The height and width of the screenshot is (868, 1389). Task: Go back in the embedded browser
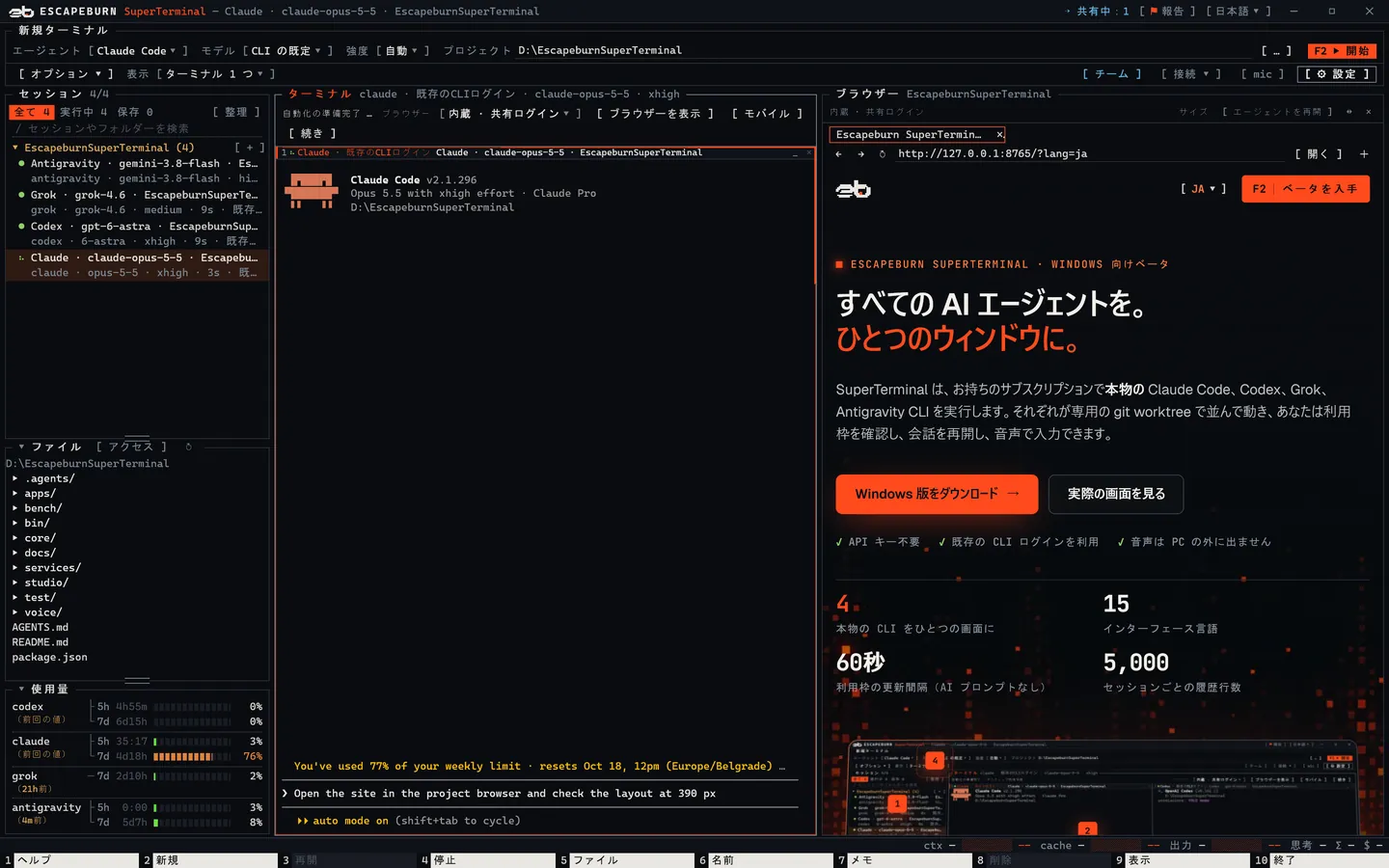click(x=838, y=154)
